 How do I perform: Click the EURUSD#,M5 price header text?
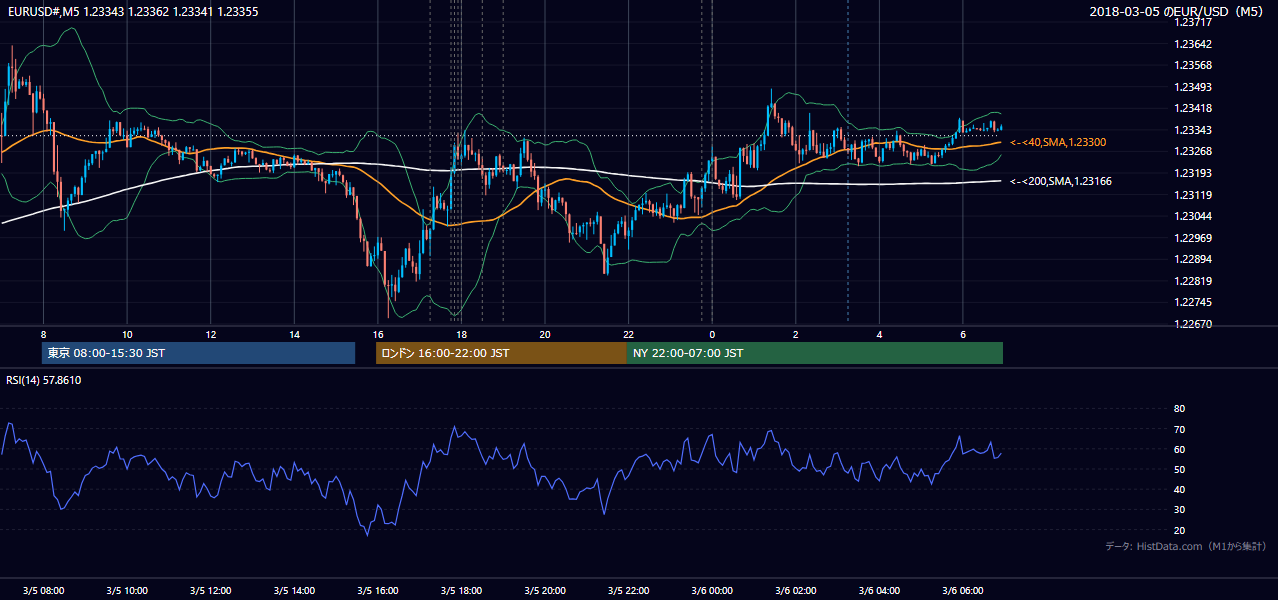(132, 11)
